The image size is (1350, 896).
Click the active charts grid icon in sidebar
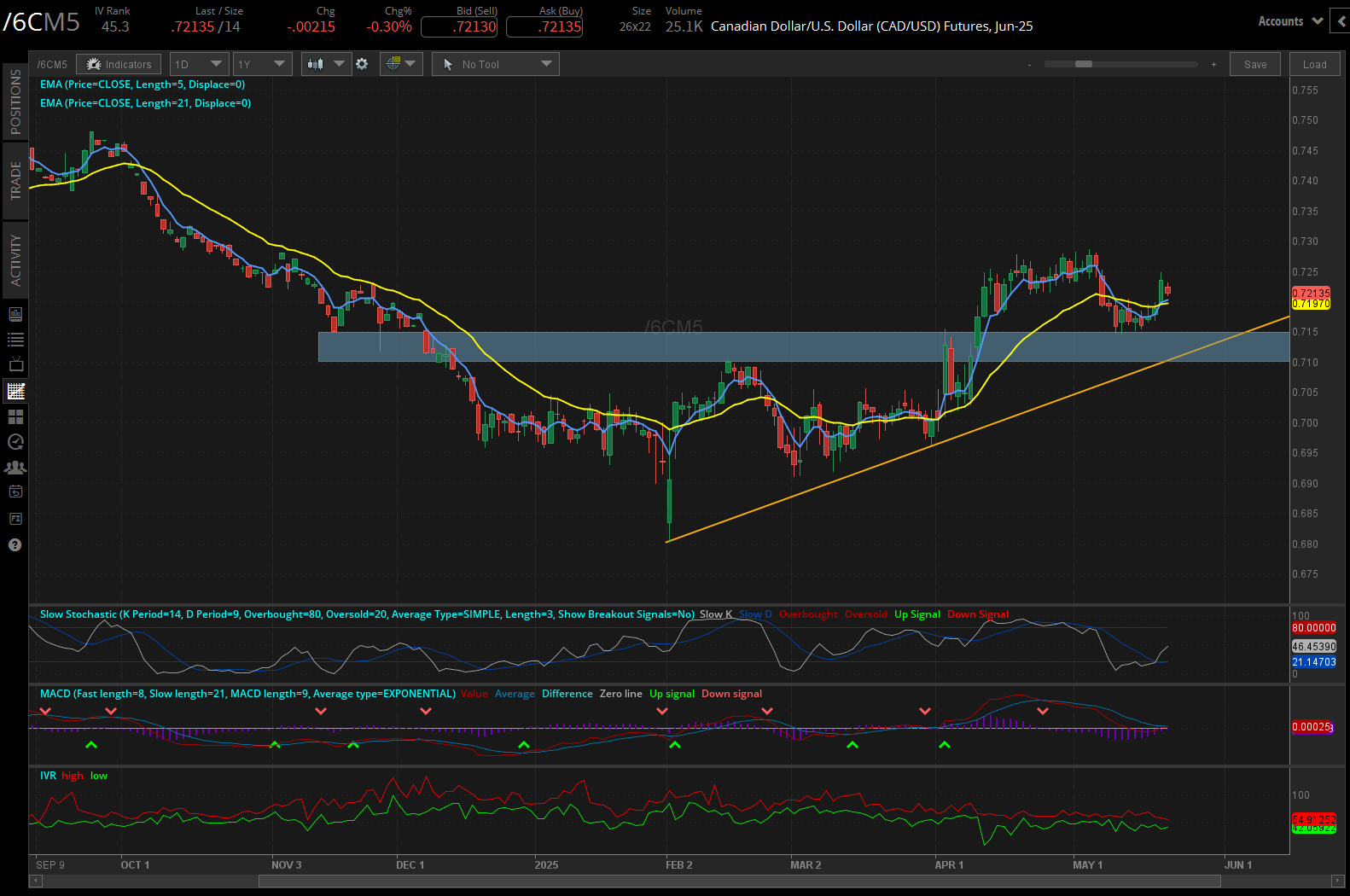click(x=15, y=392)
